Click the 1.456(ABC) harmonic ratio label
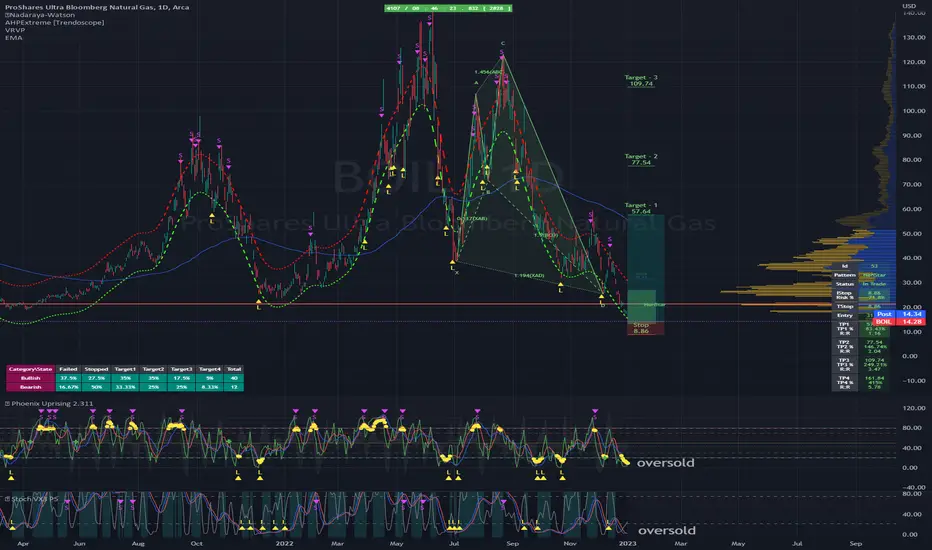Viewport: 932px width, 550px height. 488,73
